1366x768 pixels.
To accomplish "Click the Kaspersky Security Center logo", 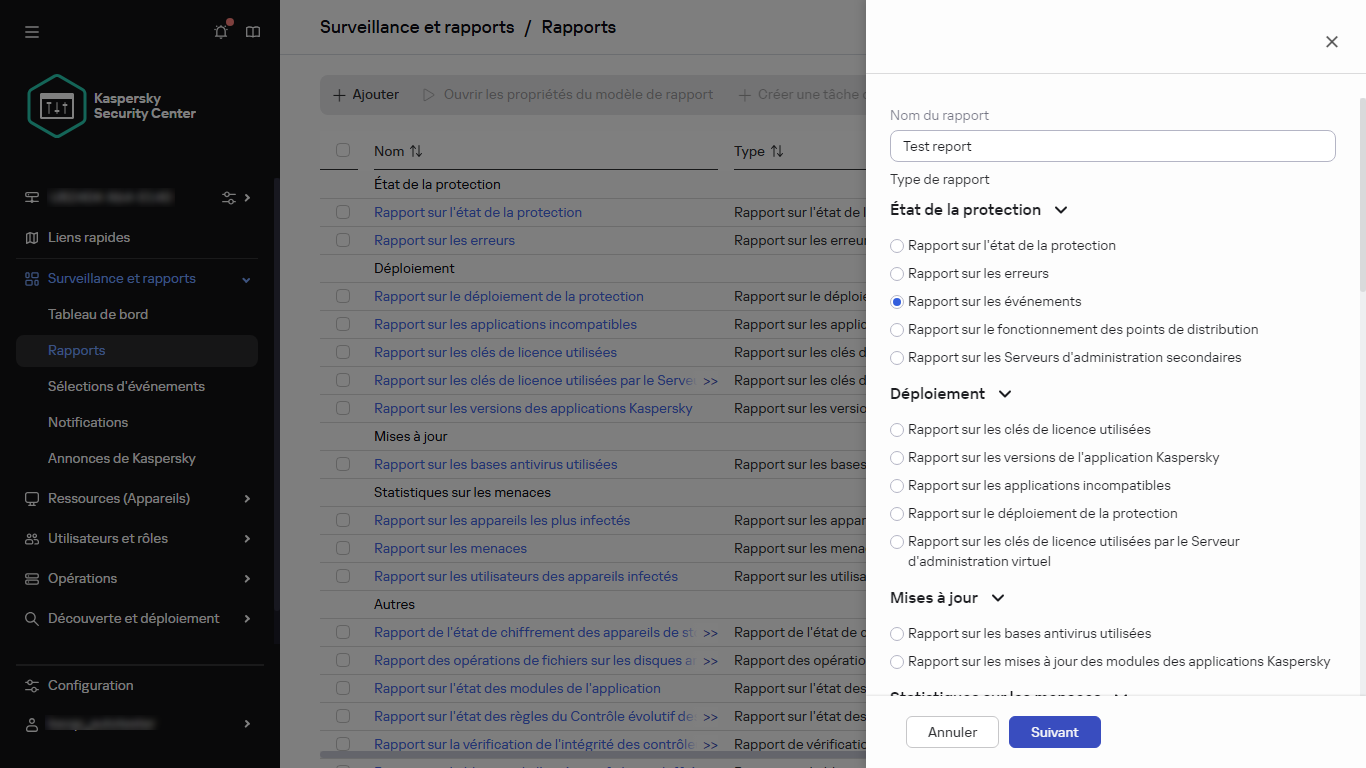I will point(58,106).
